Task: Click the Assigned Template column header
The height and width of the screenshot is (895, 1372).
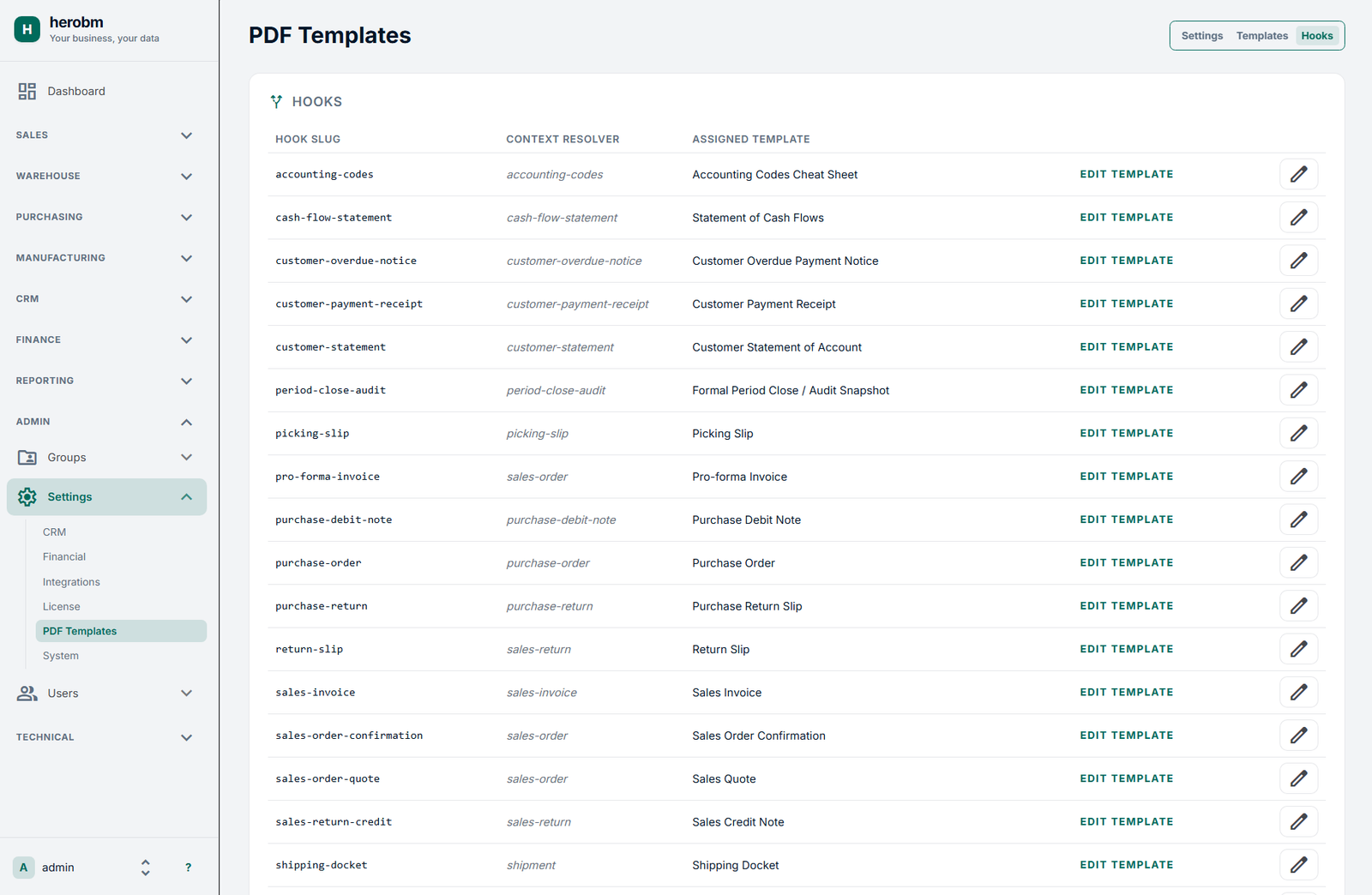Action: (751, 139)
